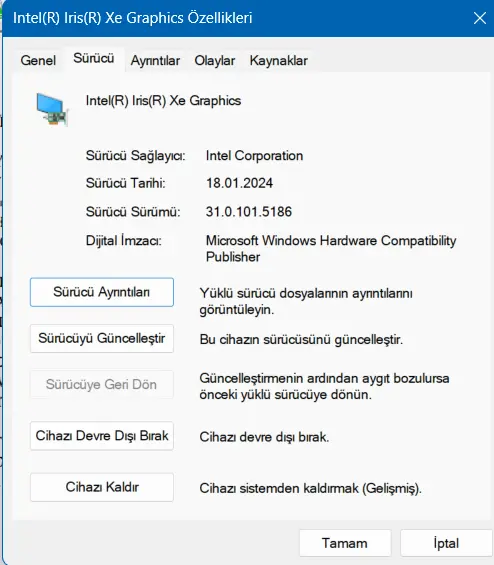Open the Olaylar tab
Image resolution: width=494 pixels, height=565 pixels.
[x=215, y=60]
